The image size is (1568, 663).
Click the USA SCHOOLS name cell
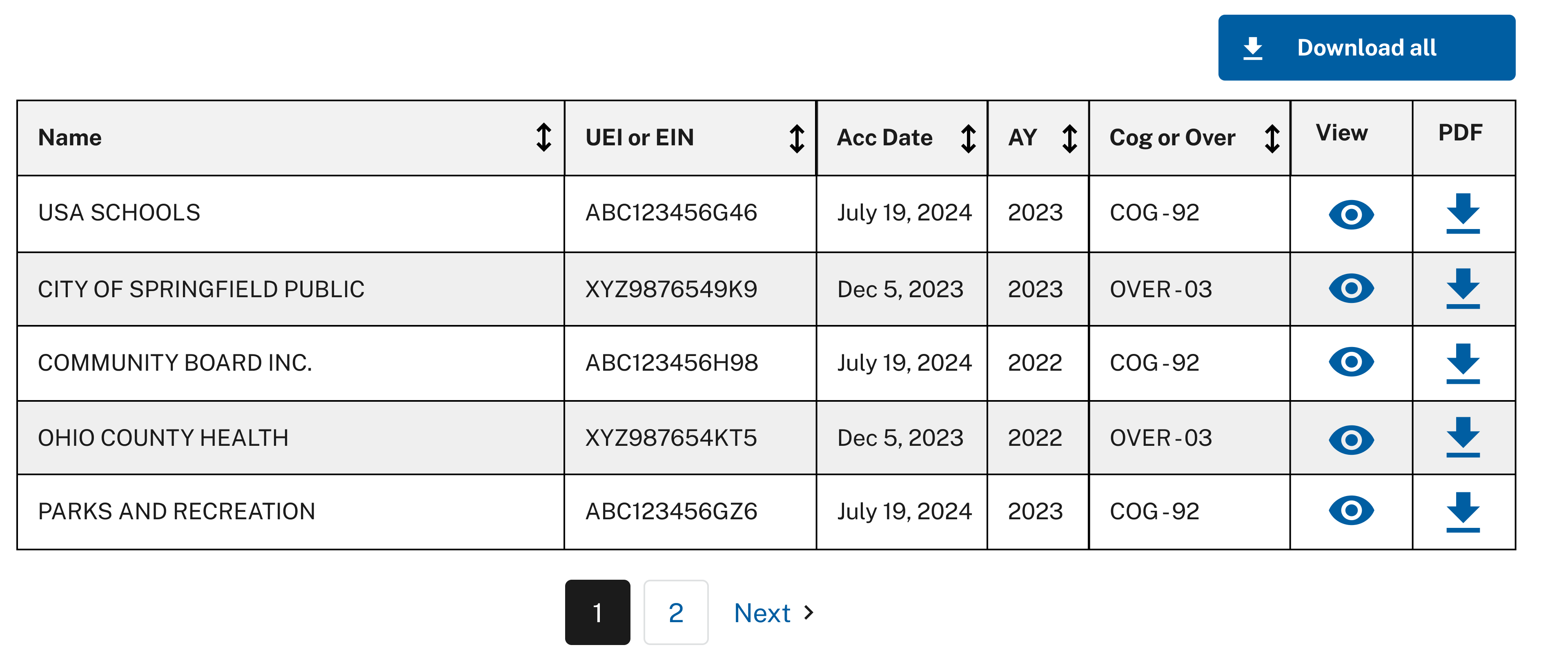(119, 212)
